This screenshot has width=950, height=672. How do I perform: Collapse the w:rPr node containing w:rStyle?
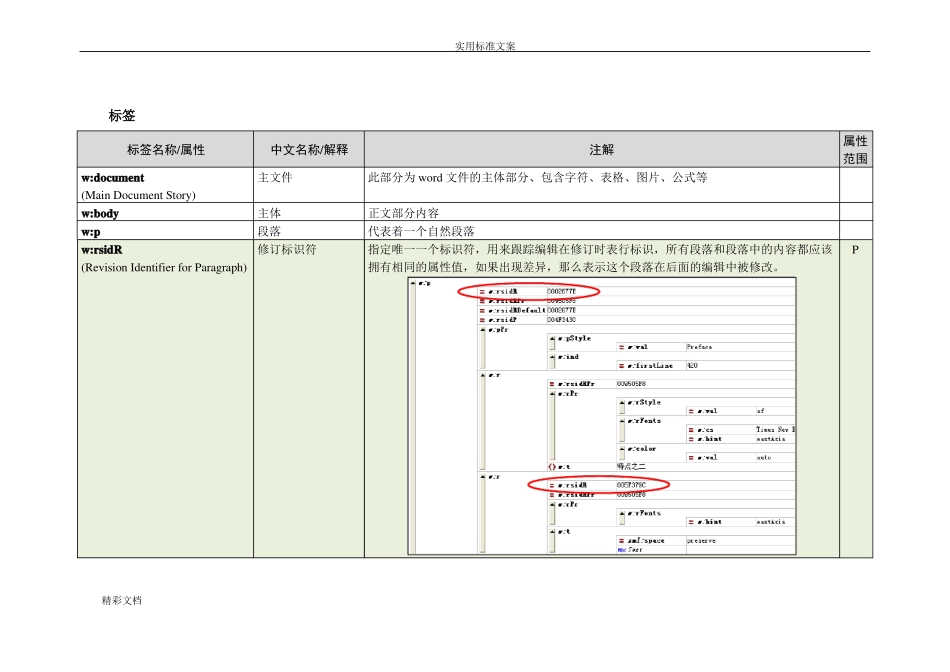[553, 394]
